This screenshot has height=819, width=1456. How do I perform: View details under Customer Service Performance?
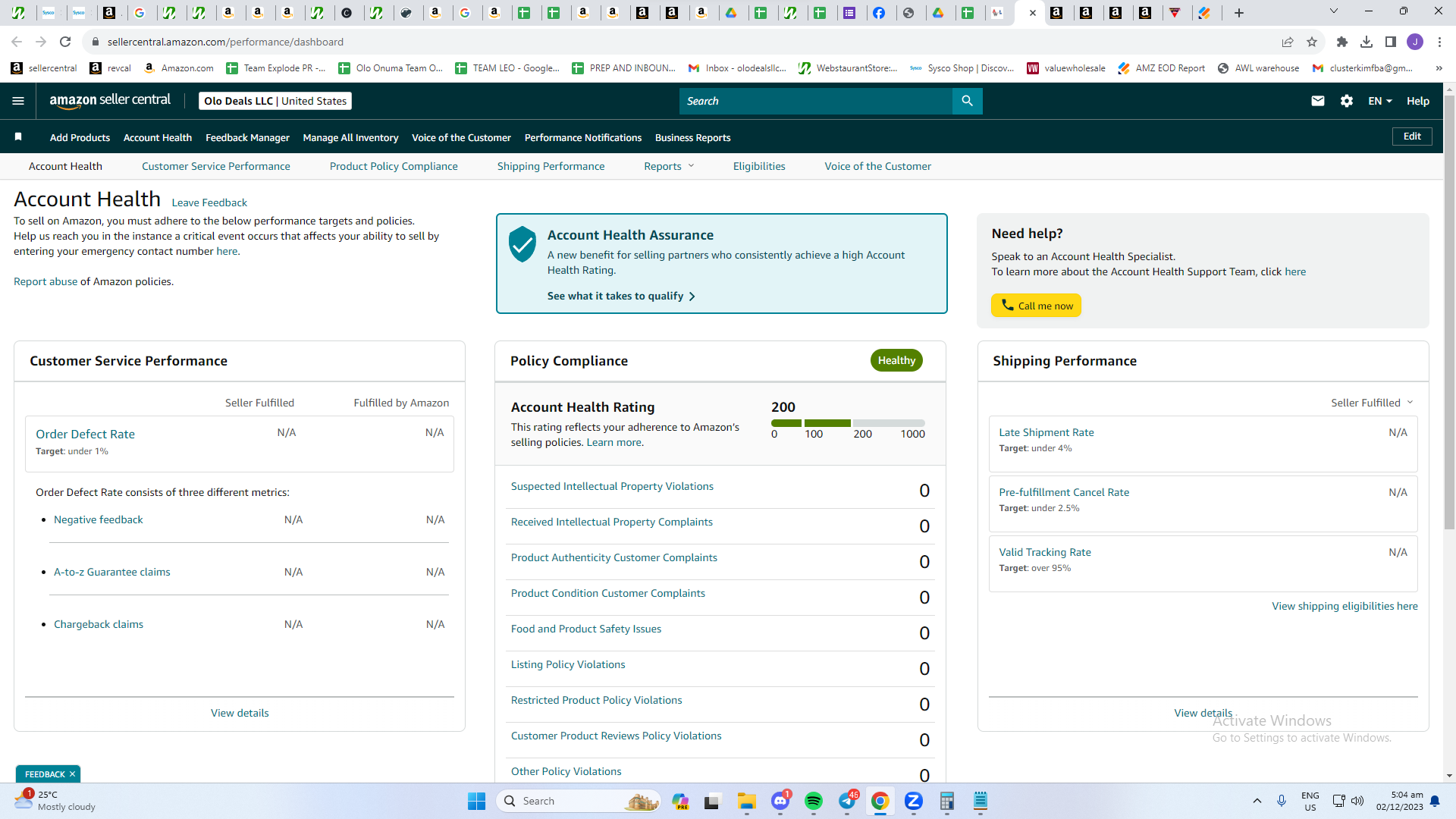tap(240, 713)
